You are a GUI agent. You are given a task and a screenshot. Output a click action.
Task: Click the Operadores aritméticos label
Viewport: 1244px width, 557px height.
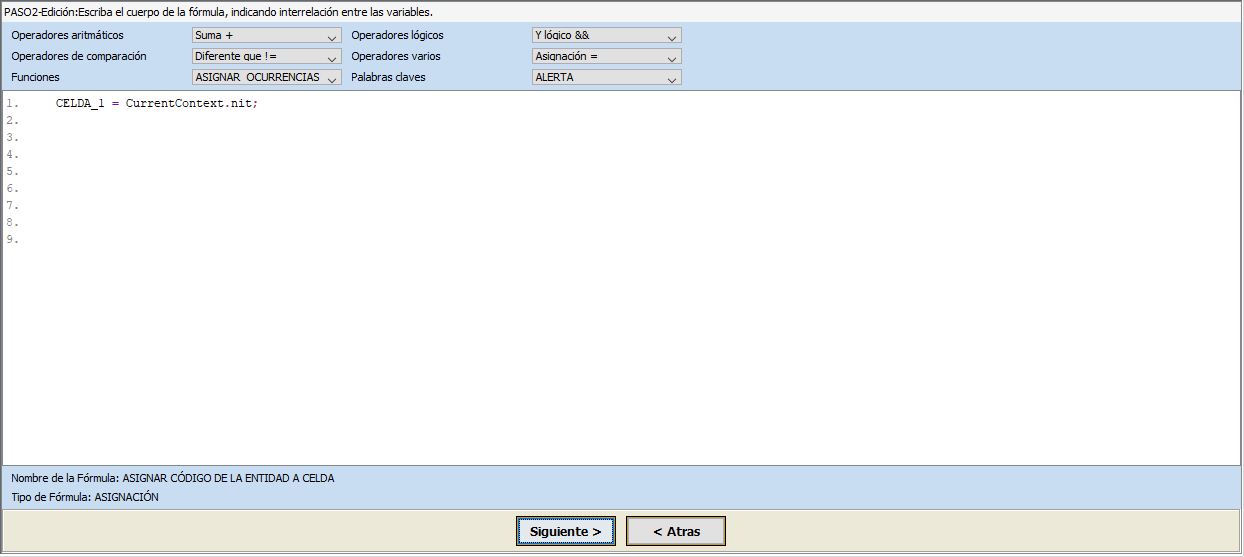click(x=67, y=36)
